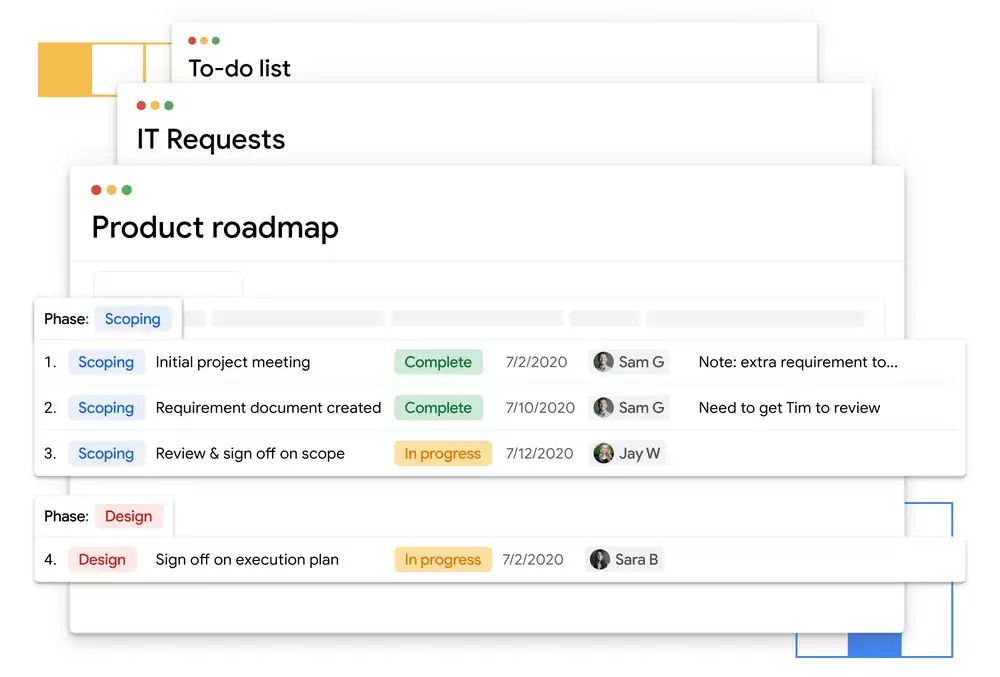Image resolution: width=1000 pixels, height=677 pixels.
Task: Change In progress status on Review & sign off
Action: pyautogui.click(x=443, y=454)
